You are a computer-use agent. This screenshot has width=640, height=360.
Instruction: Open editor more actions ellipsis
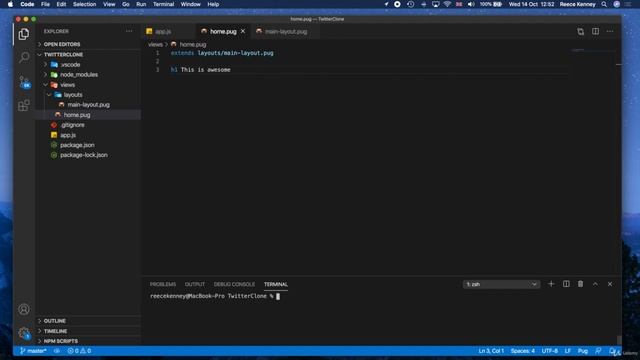pos(610,31)
